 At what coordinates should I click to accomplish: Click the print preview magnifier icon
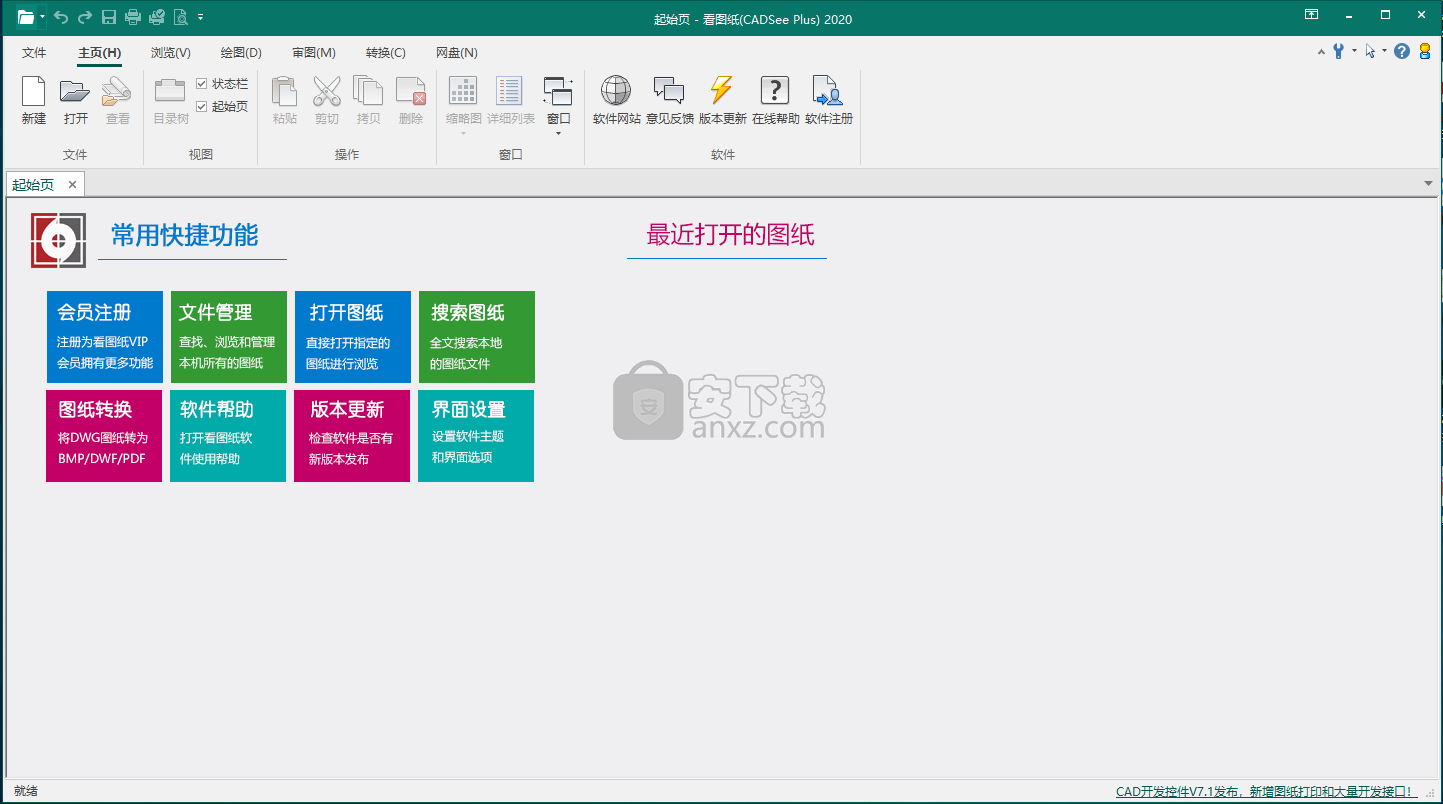(x=181, y=17)
